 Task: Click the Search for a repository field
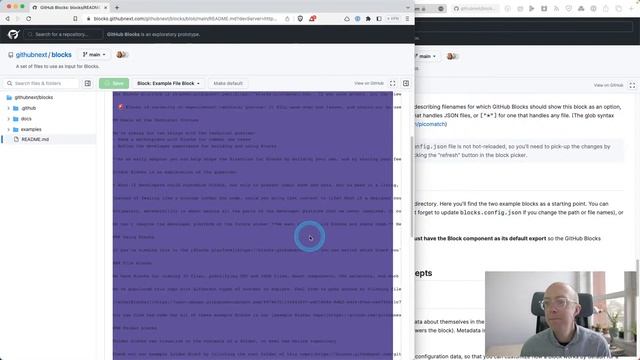tap(63, 34)
